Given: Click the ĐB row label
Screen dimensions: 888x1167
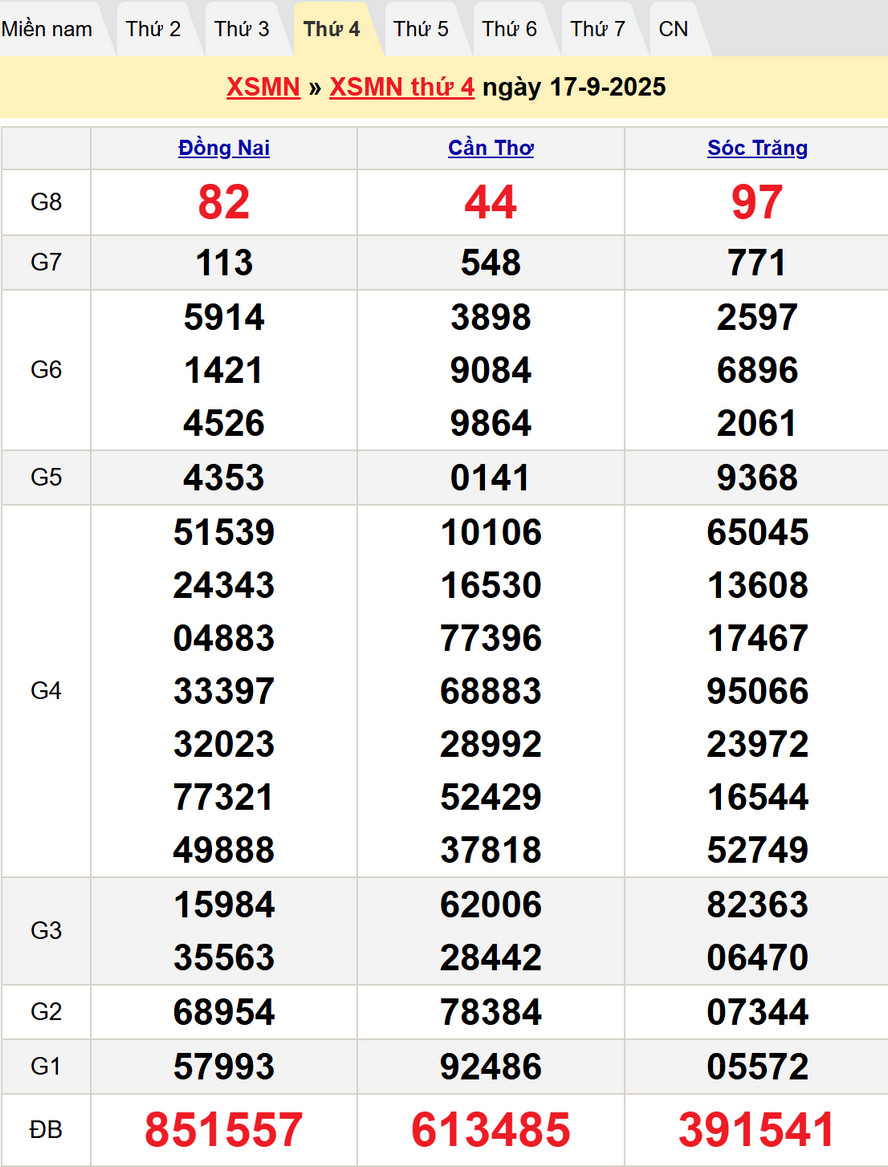Looking at the screenshot, I should point(46,1130).
